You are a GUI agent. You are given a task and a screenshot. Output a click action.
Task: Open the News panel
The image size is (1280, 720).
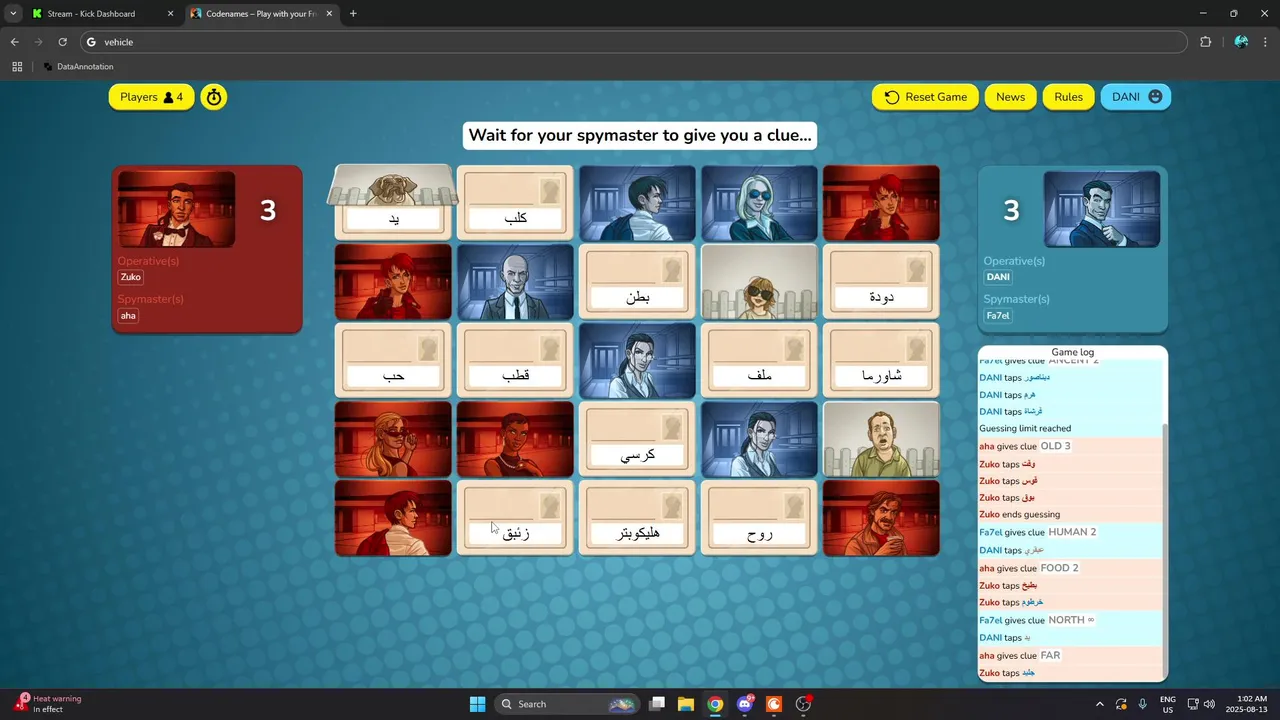click(x=1010, y=97)
